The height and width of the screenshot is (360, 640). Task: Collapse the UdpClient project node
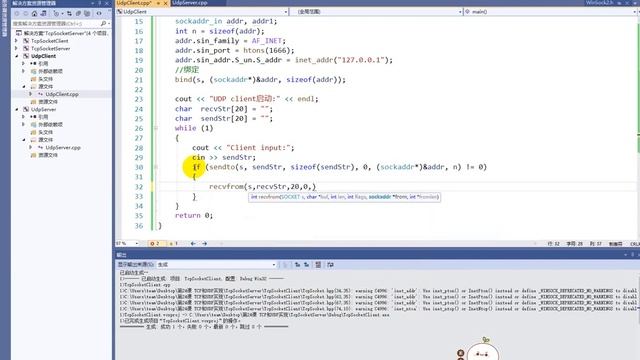17,56
